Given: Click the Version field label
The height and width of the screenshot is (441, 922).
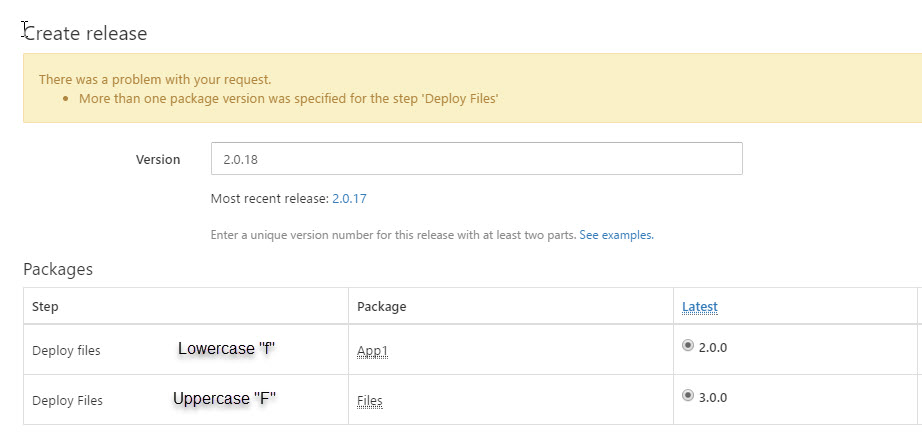Looking at the screenshot, I should pyautogui.click(x=158, y=159).
